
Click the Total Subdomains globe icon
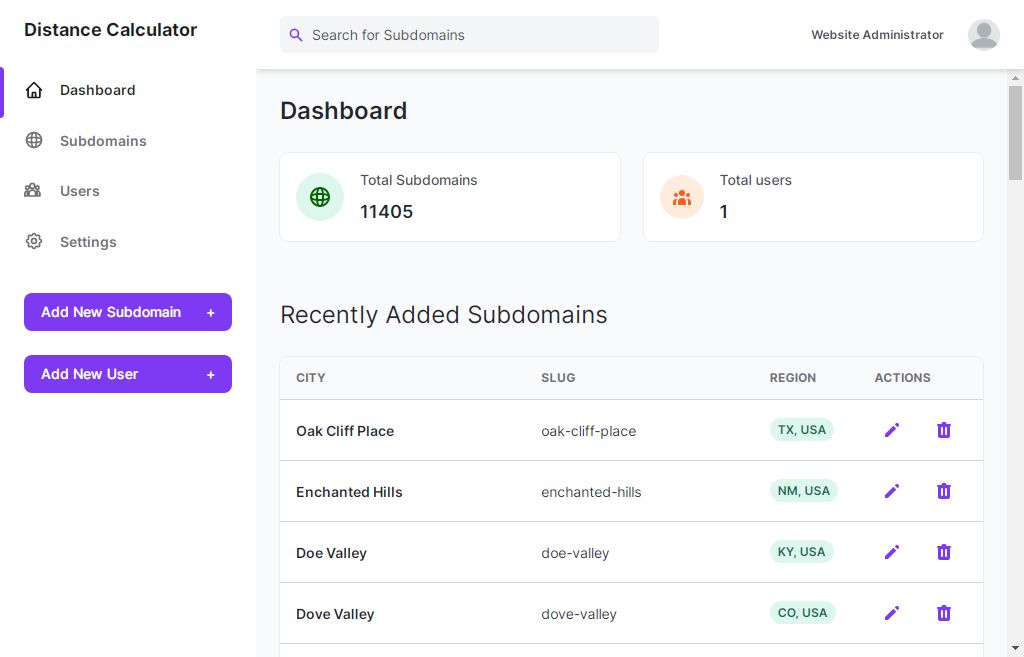tap(319, 197)
